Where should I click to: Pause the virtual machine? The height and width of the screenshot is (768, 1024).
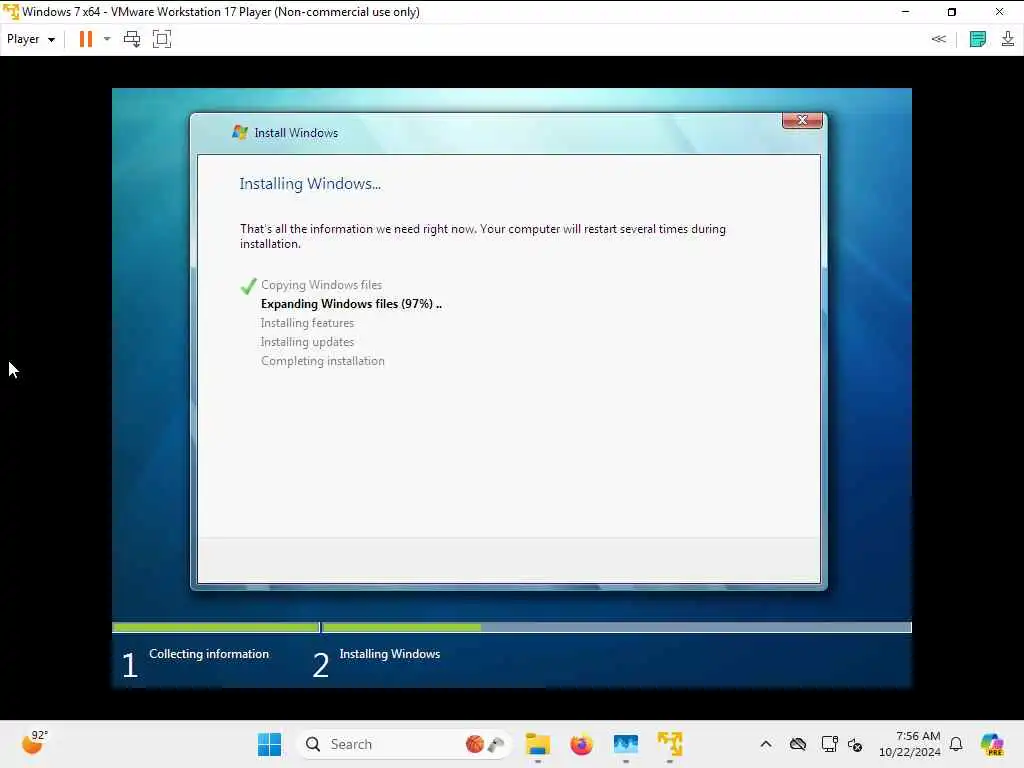coord(86,39)
